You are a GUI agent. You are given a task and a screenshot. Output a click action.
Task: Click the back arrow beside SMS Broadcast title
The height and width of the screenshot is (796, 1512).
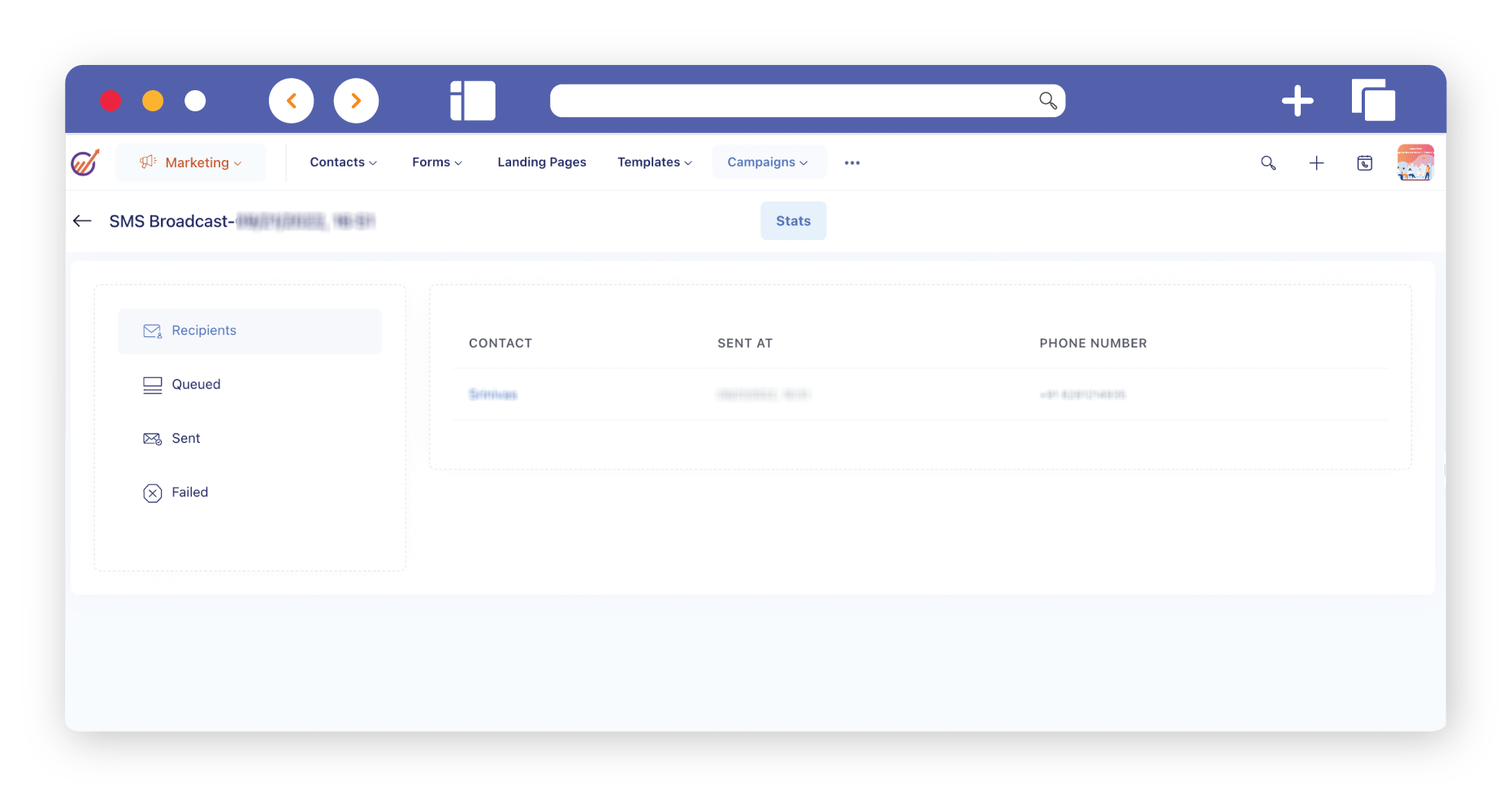[x=82, y=221]
